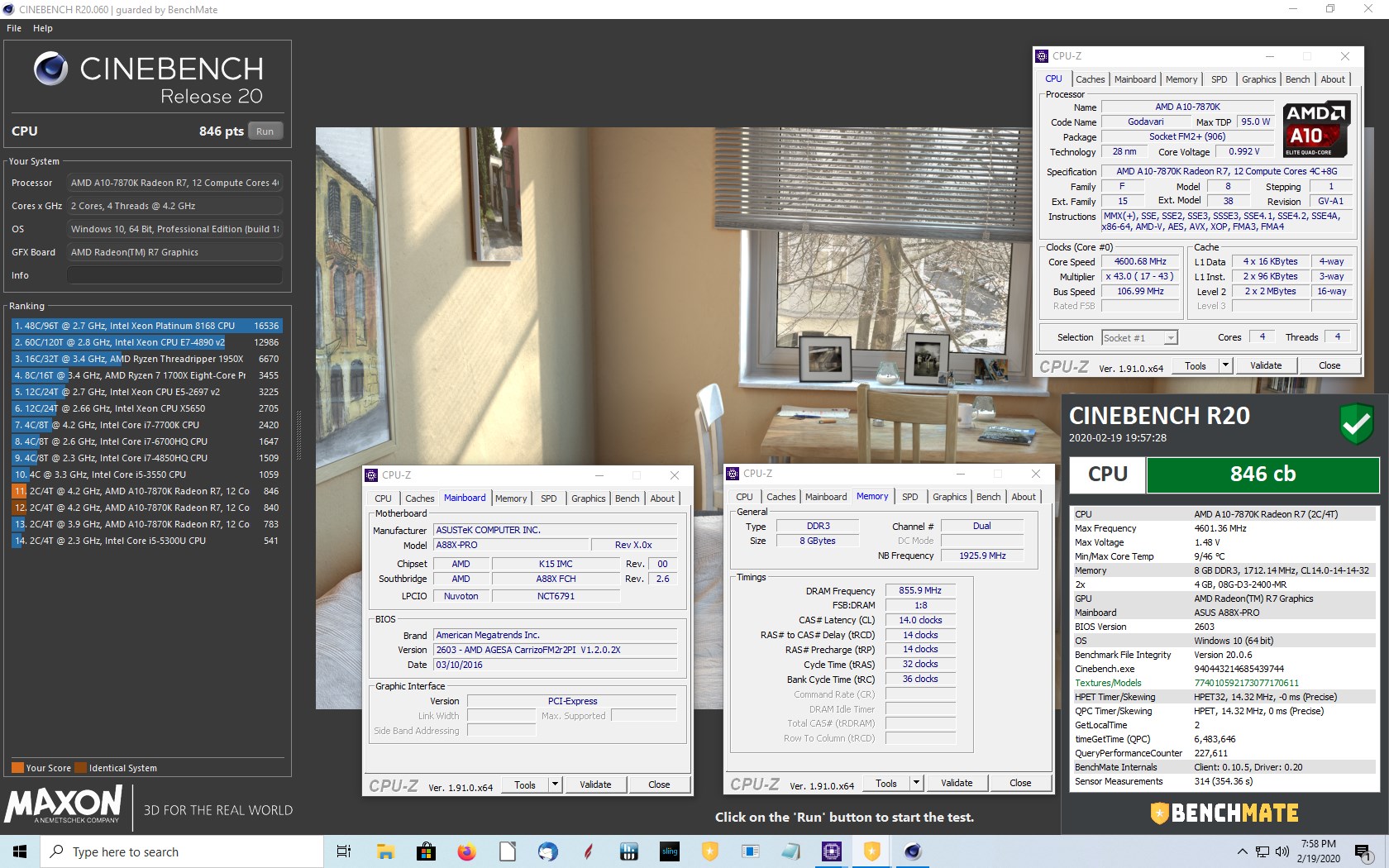Viewport: 1389px width, 868px height.
Task: Switch to Cinebench in the taskbar
Action: 913,851
